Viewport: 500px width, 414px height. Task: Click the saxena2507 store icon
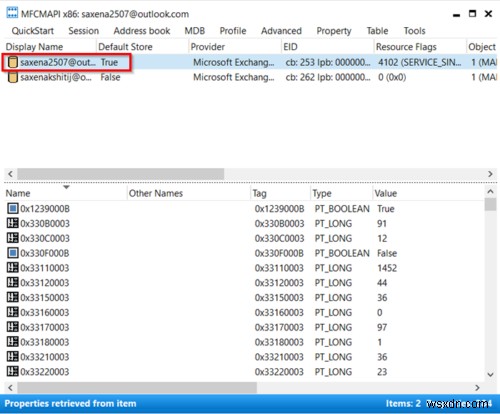coord(13,62)
